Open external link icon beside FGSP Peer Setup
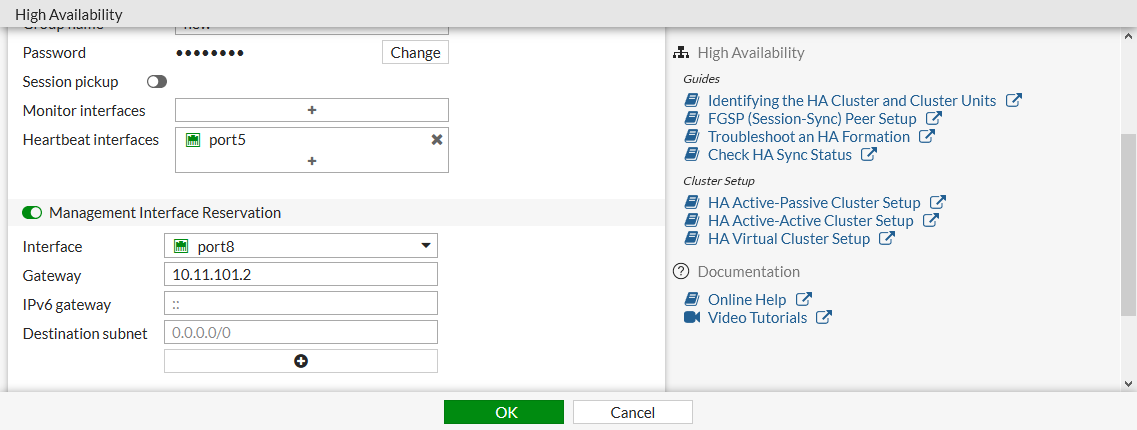Viewport: 1137px width, 430px height. click(x=934, y=119)
